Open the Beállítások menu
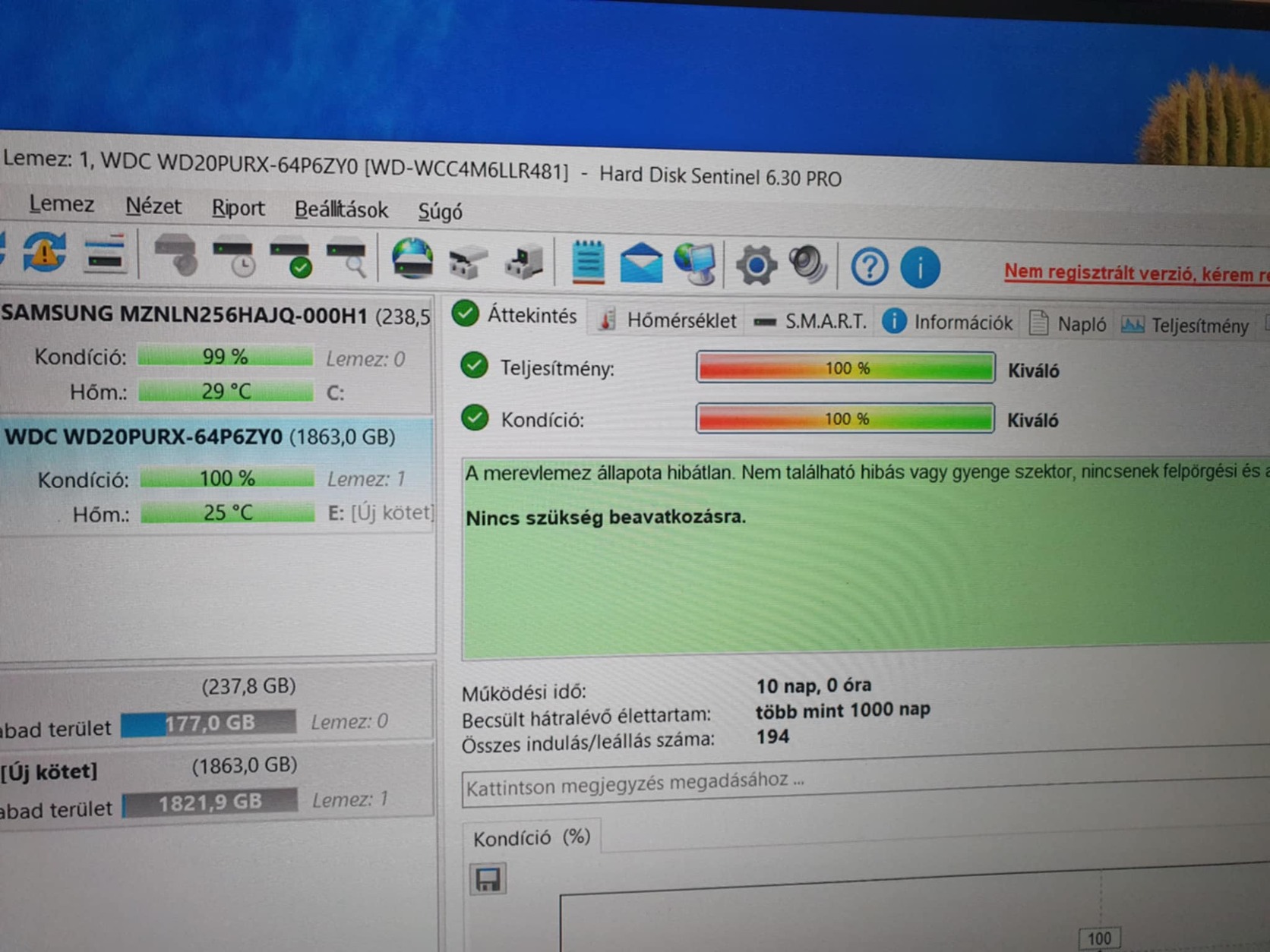Image resolution: width=1270 pixels, height=952 pixels. (x=341, y=210)
